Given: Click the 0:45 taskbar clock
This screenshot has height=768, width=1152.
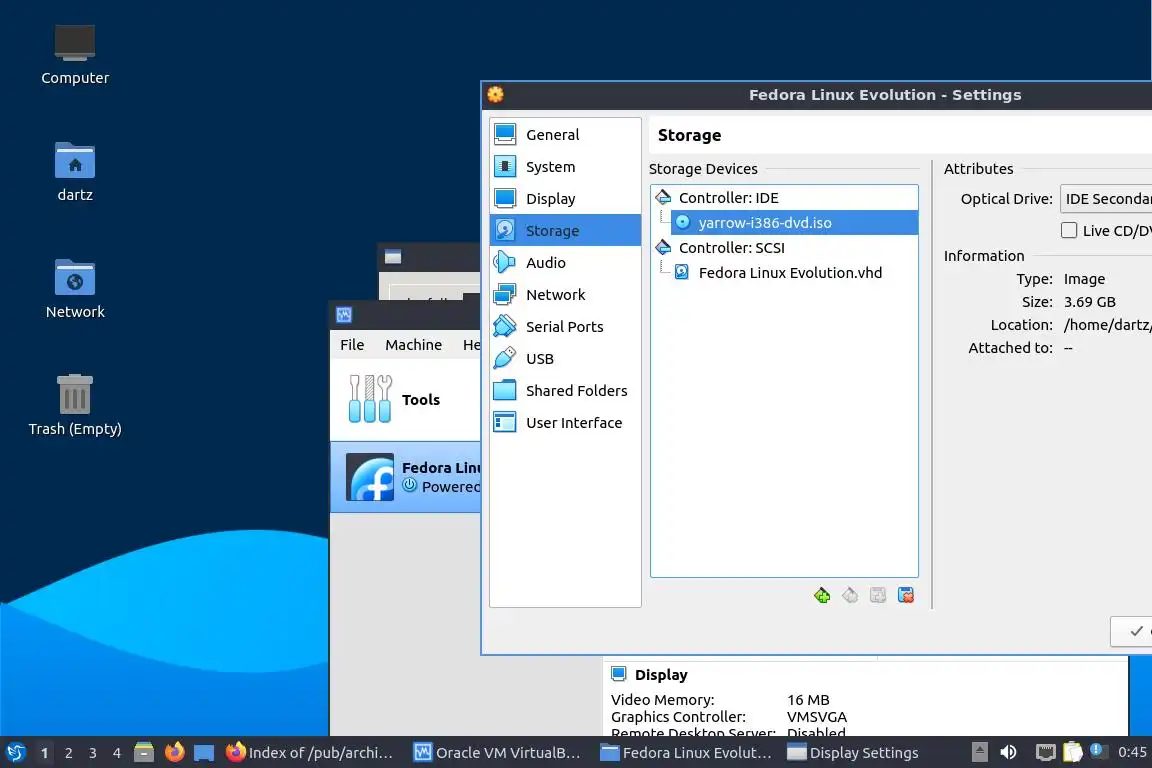Looking at the screenshot, I should 1132,752.
